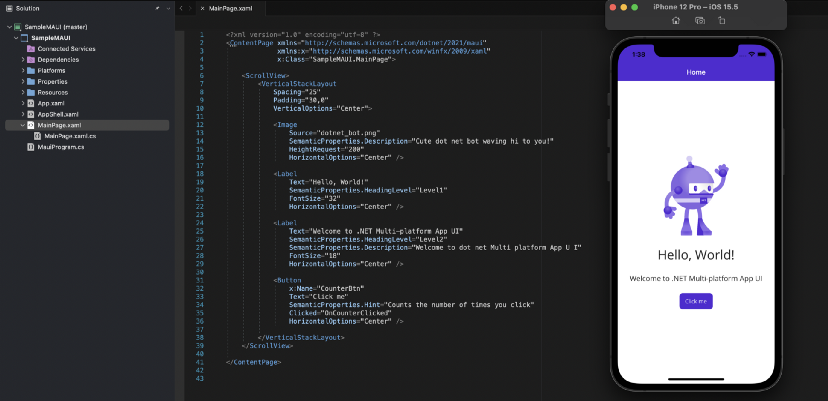
Task: Place cursor on Padding="30,0" attribute
Action: 301,100
